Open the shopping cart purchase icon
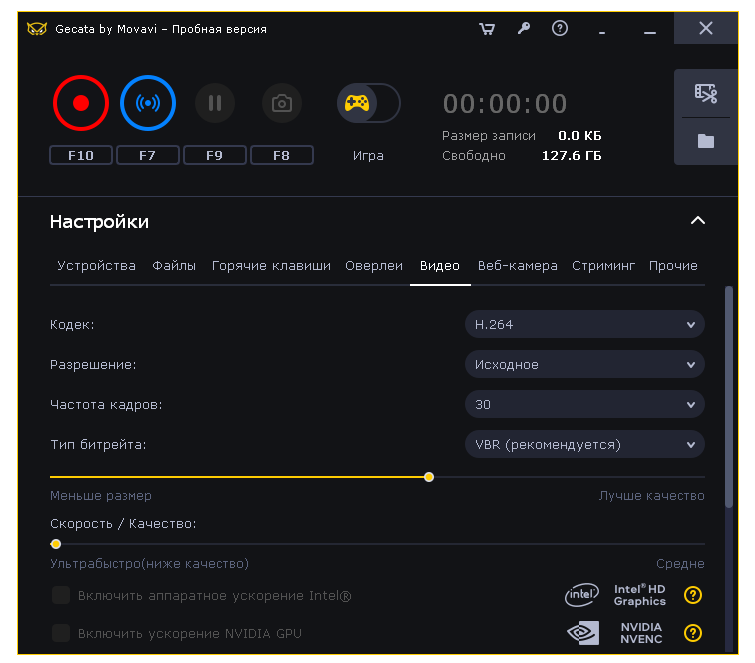755x663 pixels. [487, 29]
